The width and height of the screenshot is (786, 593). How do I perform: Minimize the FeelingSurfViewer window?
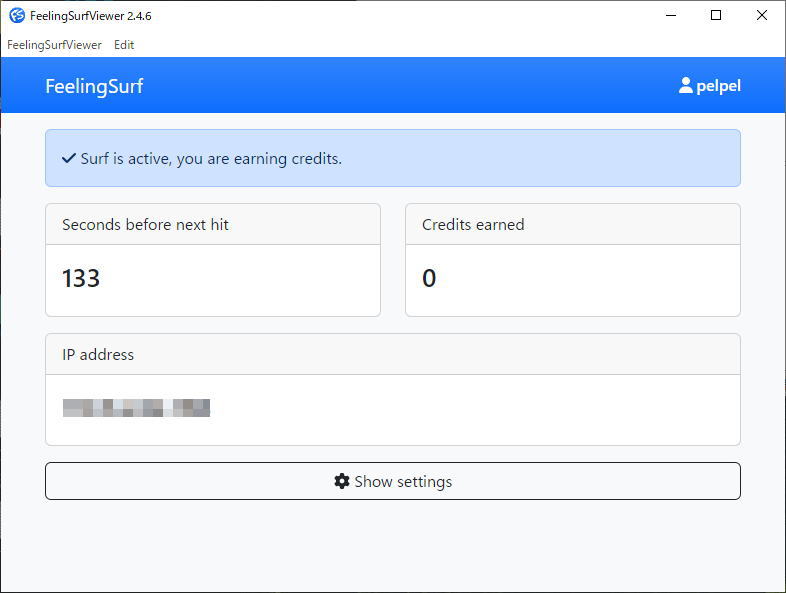point(671,16)
